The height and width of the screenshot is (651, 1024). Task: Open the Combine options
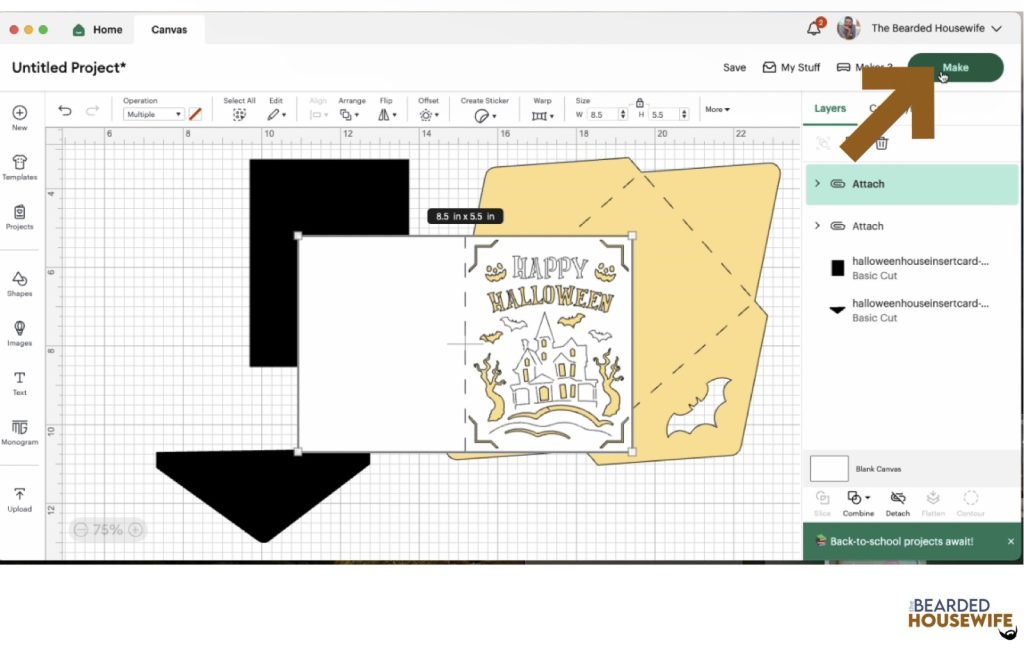[x=858, y=503]
